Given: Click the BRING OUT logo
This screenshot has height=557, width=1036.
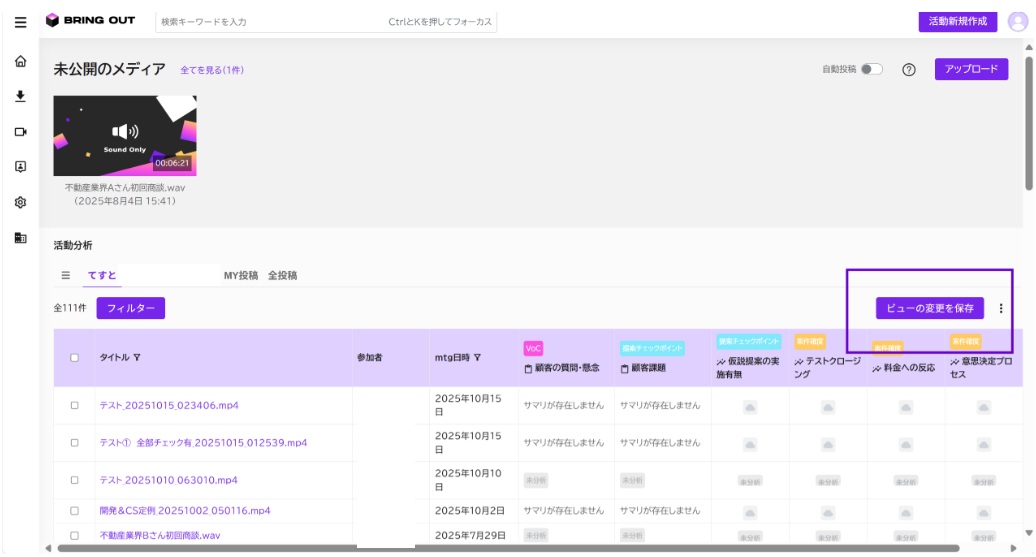Looking at the screenshot, I should tap(91, 20).
